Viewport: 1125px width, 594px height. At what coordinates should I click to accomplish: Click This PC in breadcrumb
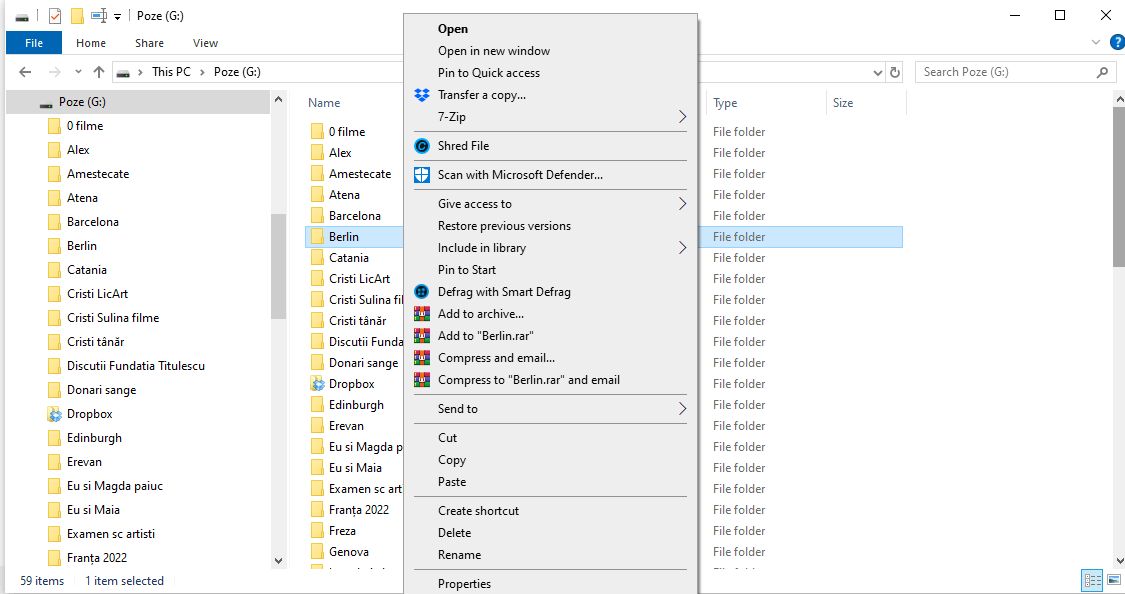(x=171, y=72)
